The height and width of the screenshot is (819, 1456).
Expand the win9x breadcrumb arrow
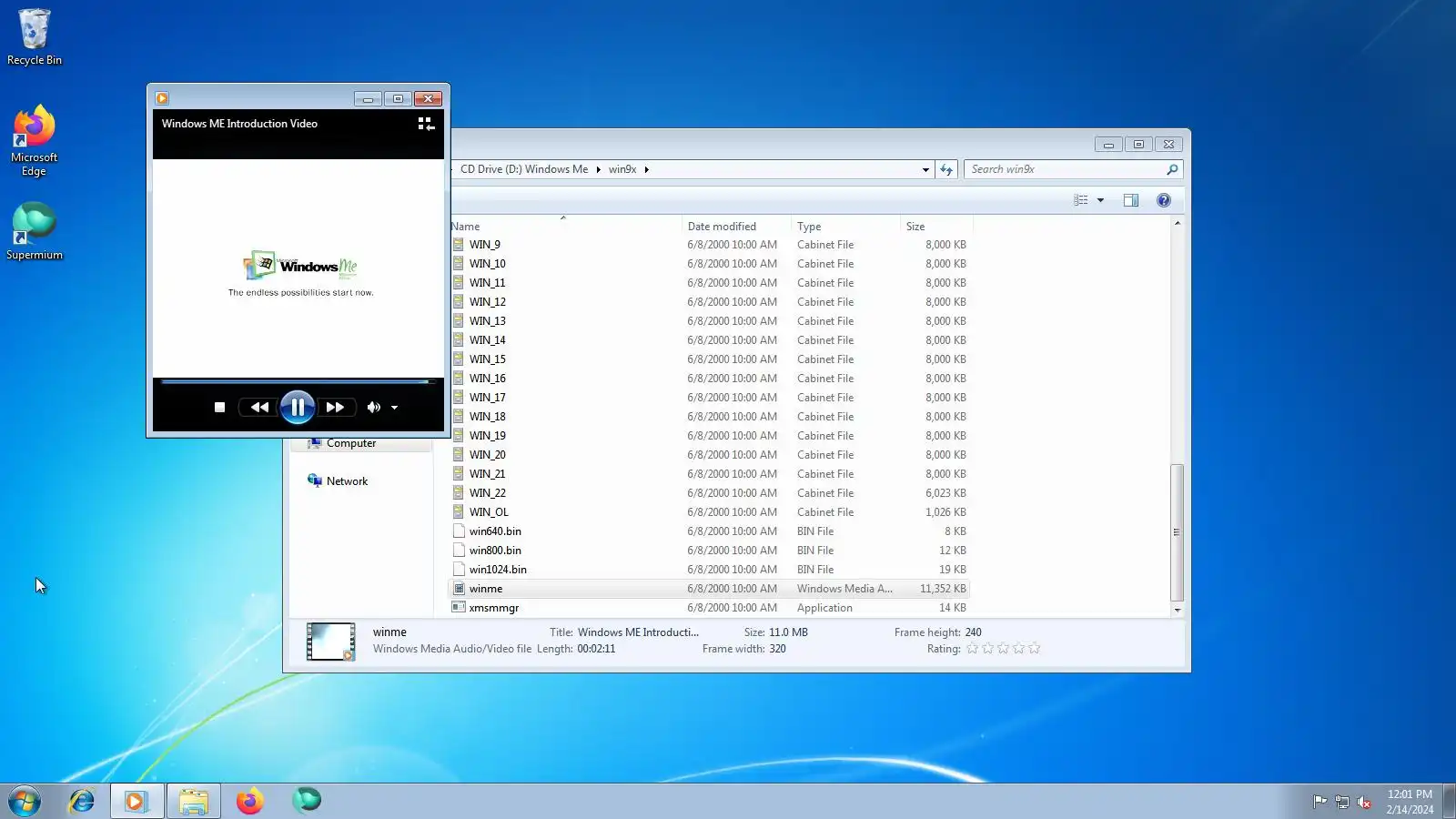click(x=646, y=169)
